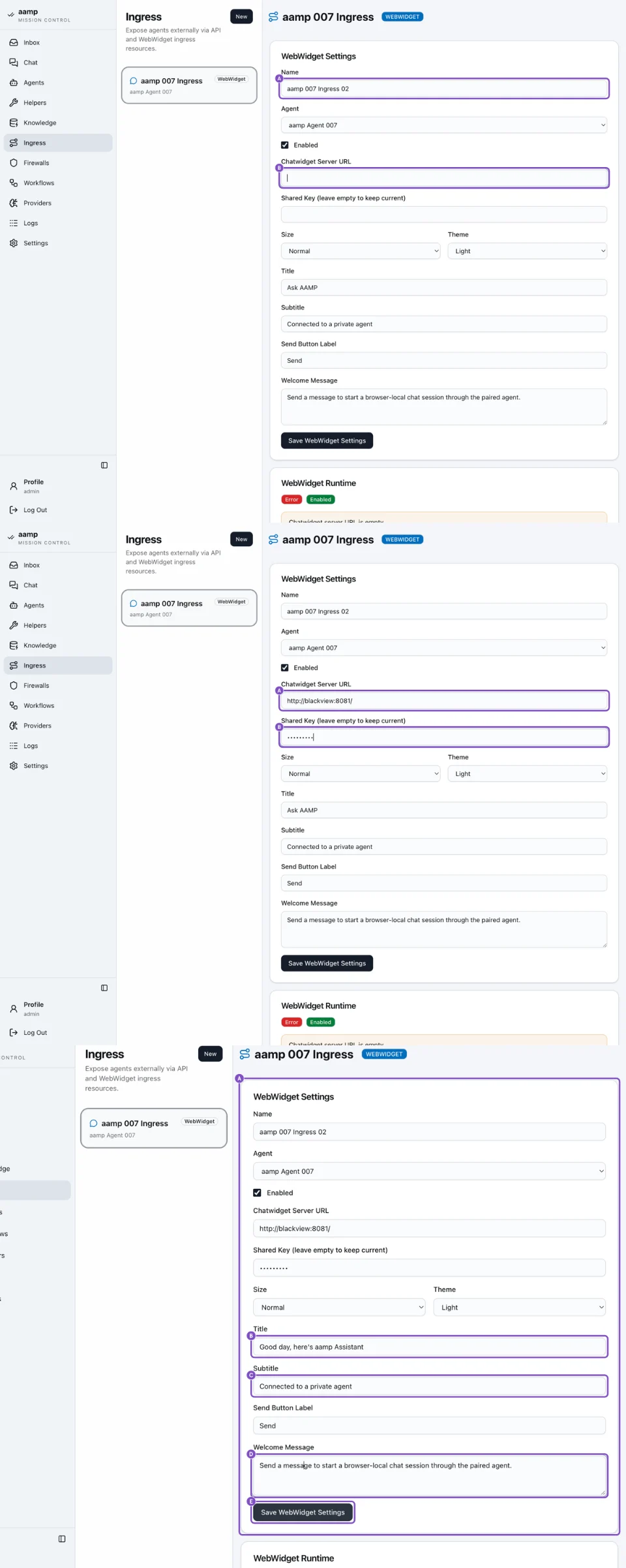626x1568 pixels.
Task: Click the Ingress sidebar icon in middle screenshot
Action: tap(14, 666)
